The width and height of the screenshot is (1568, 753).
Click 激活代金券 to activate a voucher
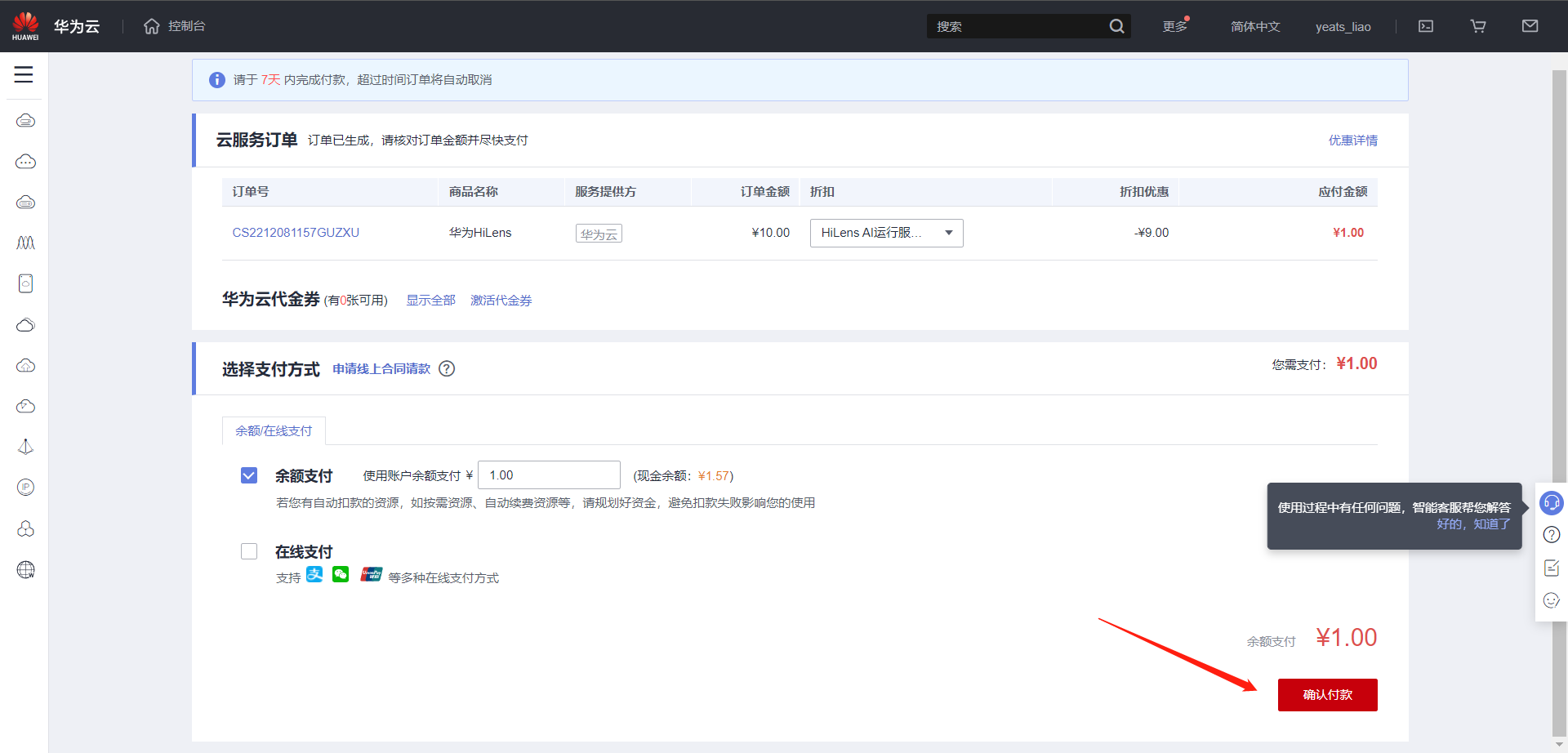pyautogui.click(x=501, y=300)
